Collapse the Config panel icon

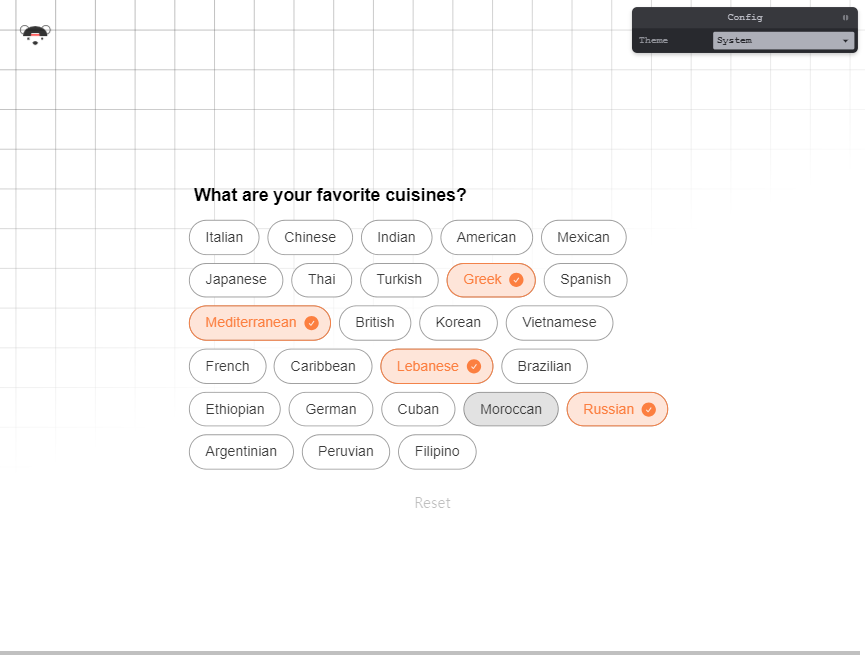pos(845,18)
